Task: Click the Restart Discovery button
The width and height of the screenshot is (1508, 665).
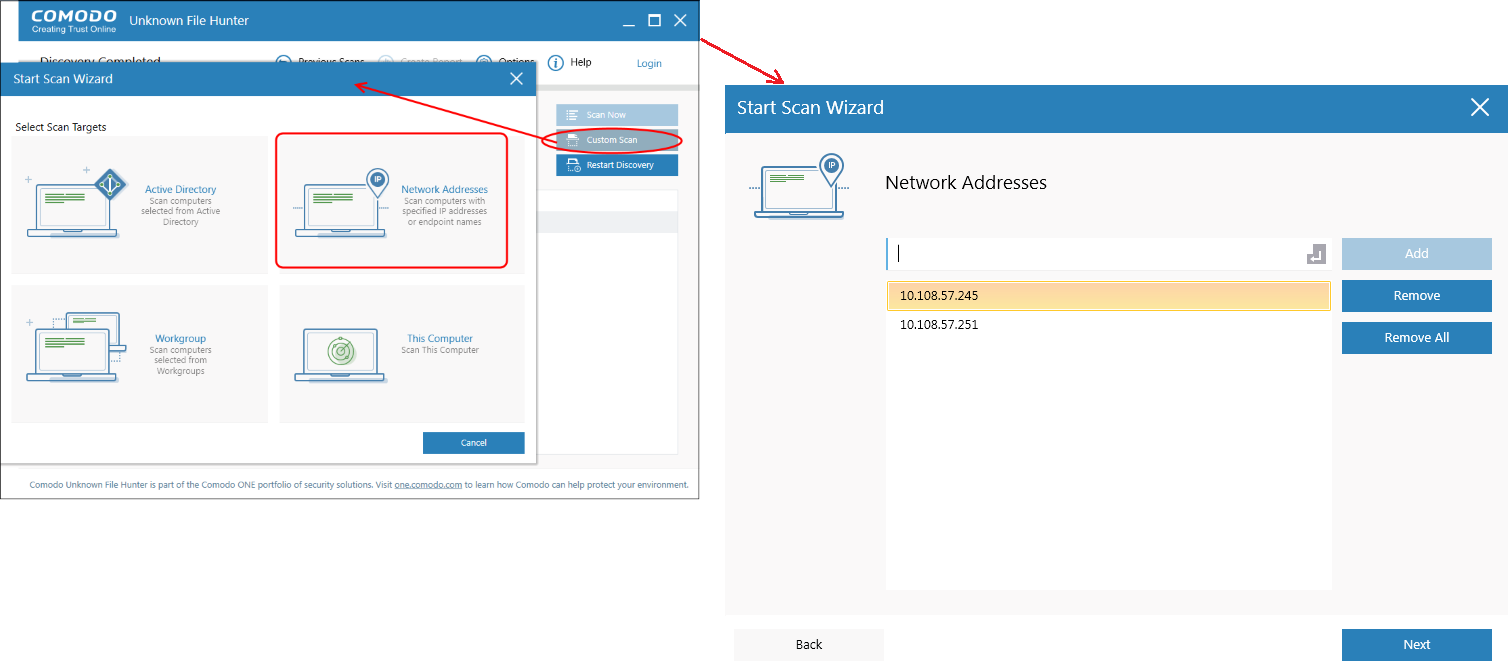Action: coord(617,165)
